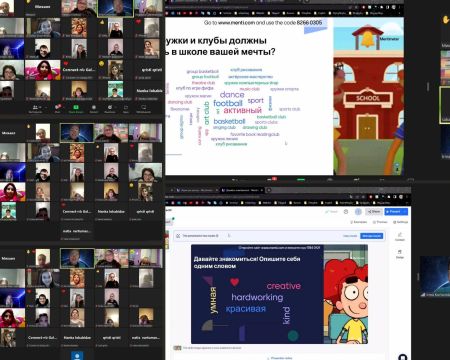The image size is (450, 360).
Task: Expand the arrow beside the Present button
Action: click(x=405, y=212)
